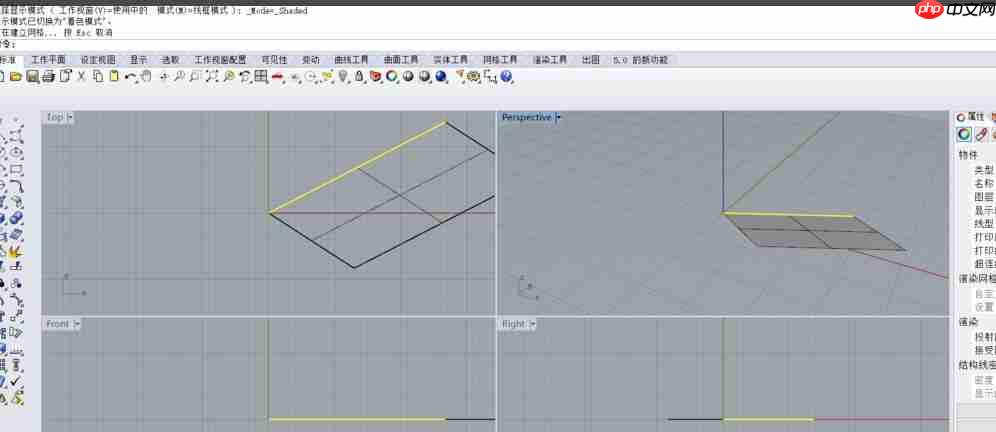The image size is (996, 432).
Task: Click the object properties color wheel button
Action: click(964, 135)
